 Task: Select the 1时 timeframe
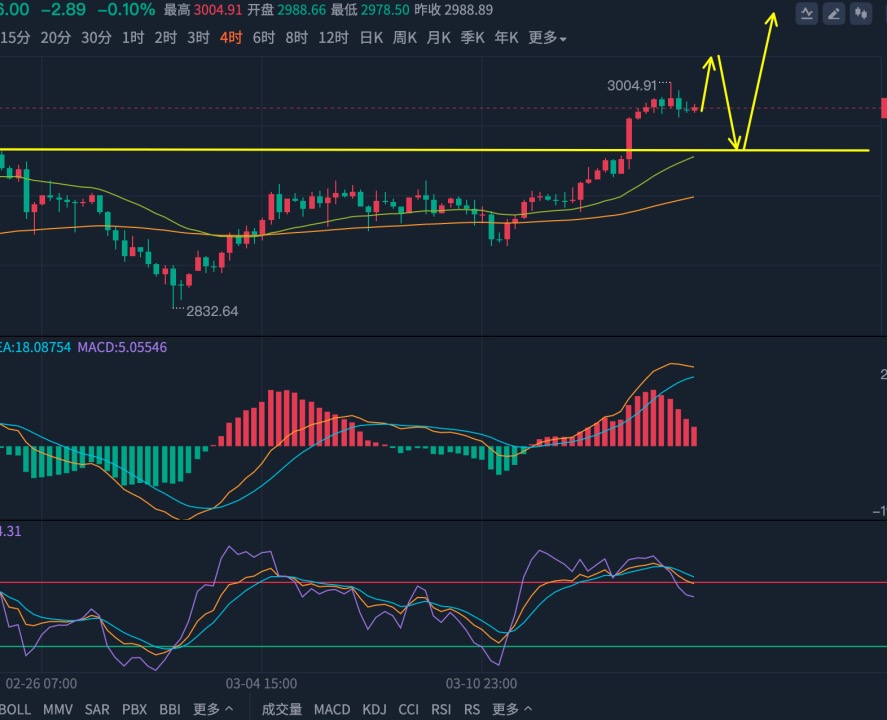click(x=133, y=38)
